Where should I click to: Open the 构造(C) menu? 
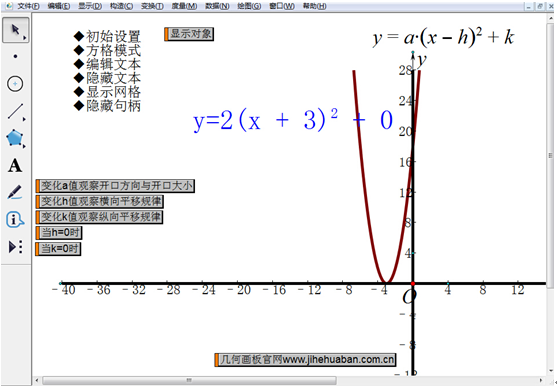tap(121, 6)
